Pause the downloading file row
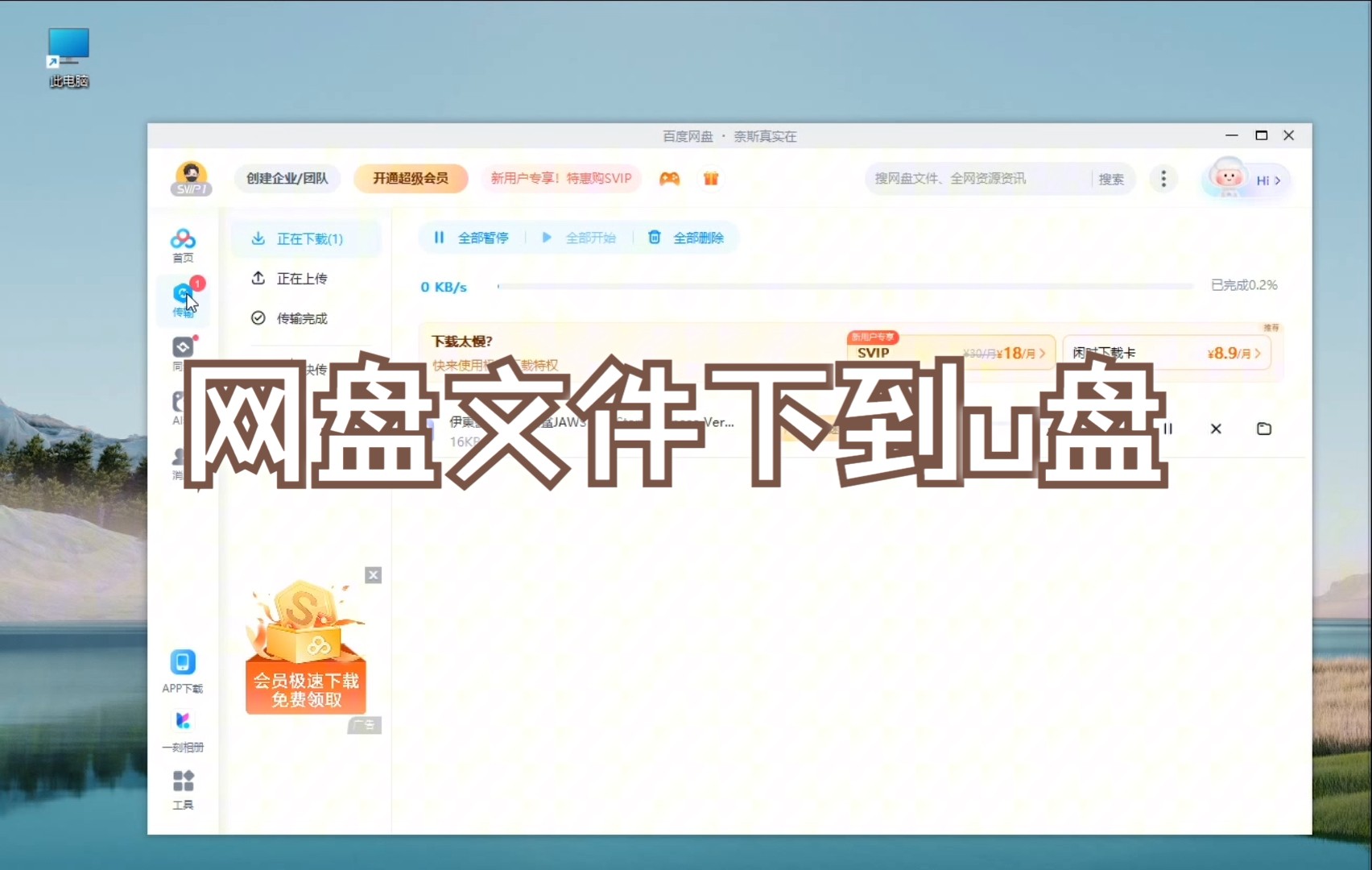Screen dimensions: 1372x870 pos(1168,429)
